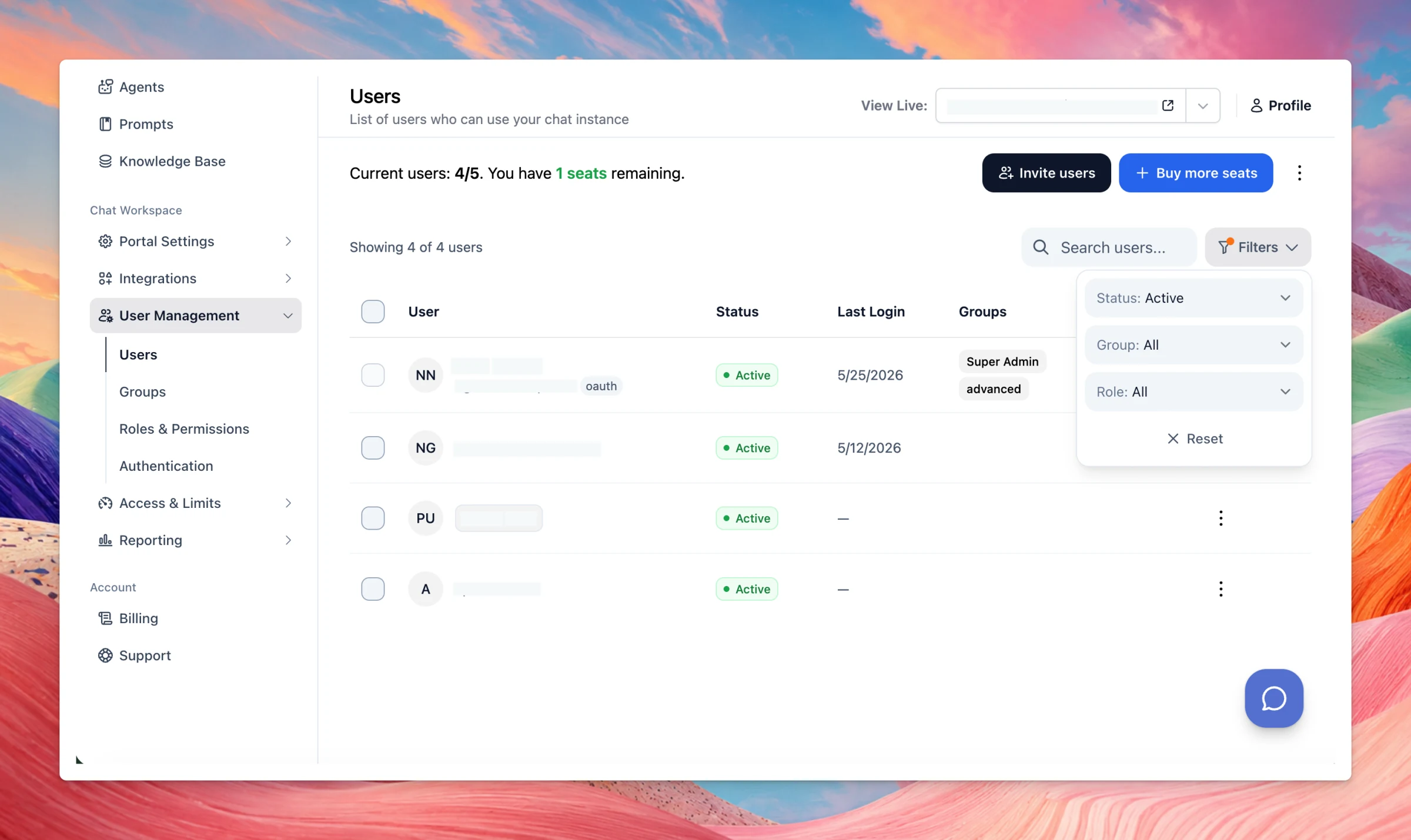Expand the Reporting chevron
The height and width of the screenshot is (840, 1411).
[x=288, y=540]
